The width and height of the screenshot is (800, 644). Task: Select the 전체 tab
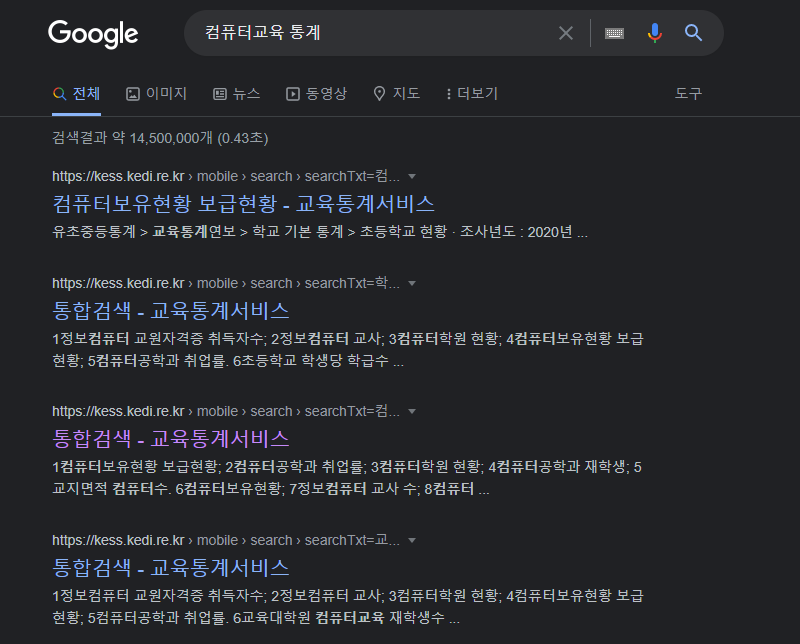click(x=77, y=93)
